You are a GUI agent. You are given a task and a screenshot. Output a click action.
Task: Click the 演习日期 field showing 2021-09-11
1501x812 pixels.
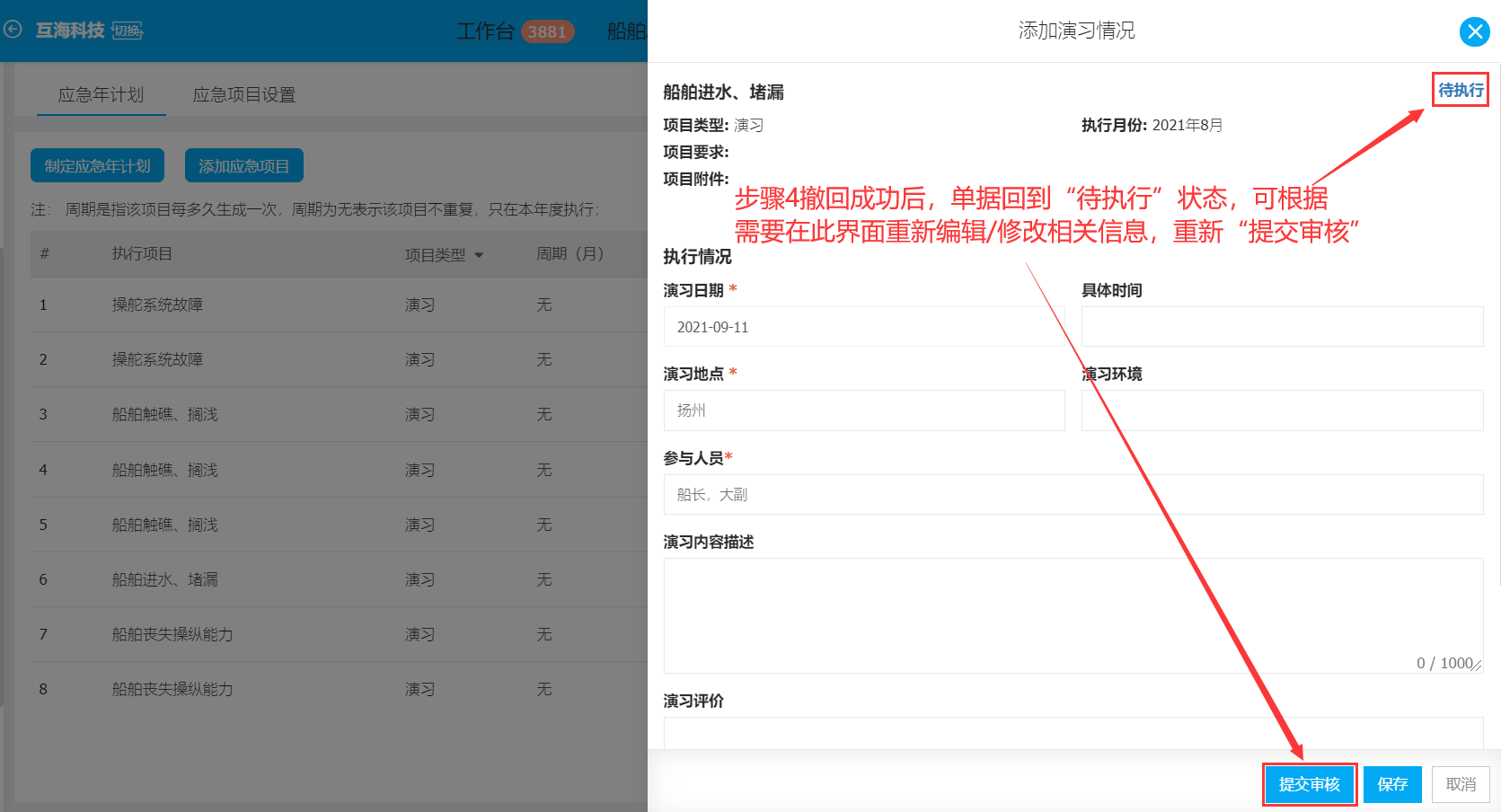[x=864, y=327]
